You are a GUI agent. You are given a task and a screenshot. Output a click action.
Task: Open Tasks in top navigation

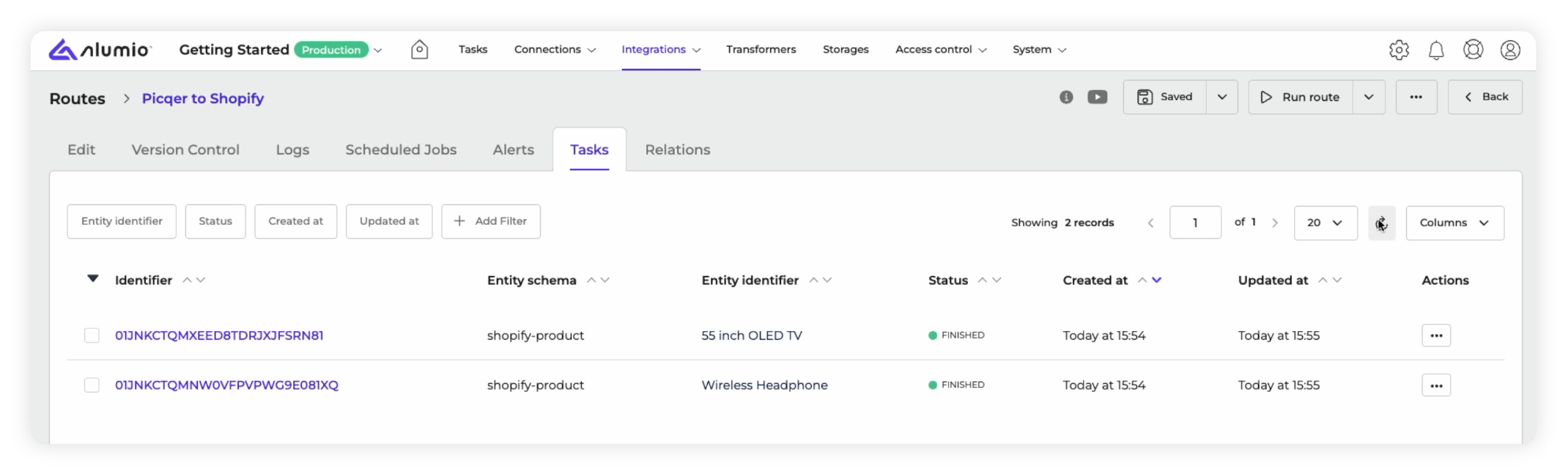pos(473,50)
